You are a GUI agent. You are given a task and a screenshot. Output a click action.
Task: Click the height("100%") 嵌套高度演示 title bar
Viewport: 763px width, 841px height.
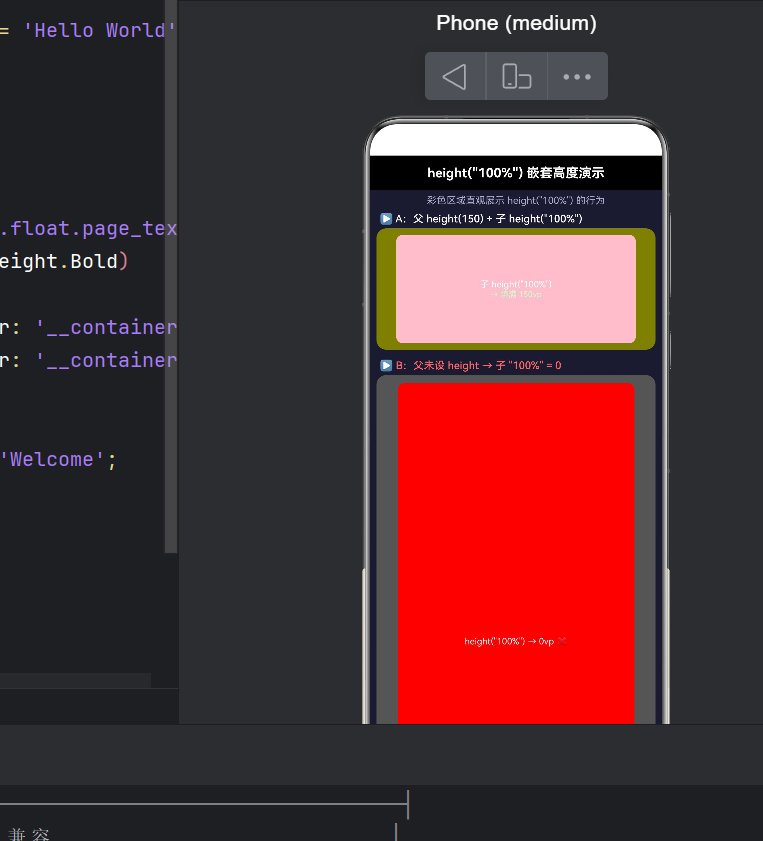click(516, 173)
